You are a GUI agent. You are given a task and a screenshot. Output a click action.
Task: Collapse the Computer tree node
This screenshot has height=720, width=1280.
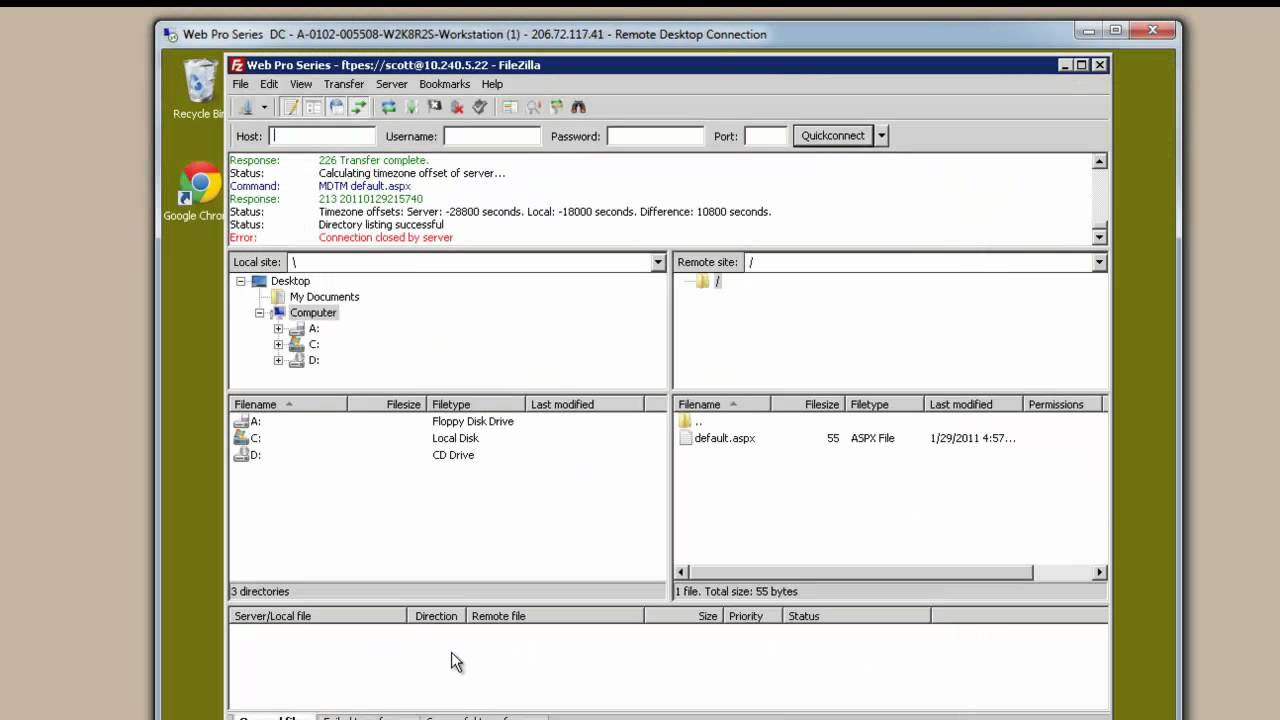260,313
